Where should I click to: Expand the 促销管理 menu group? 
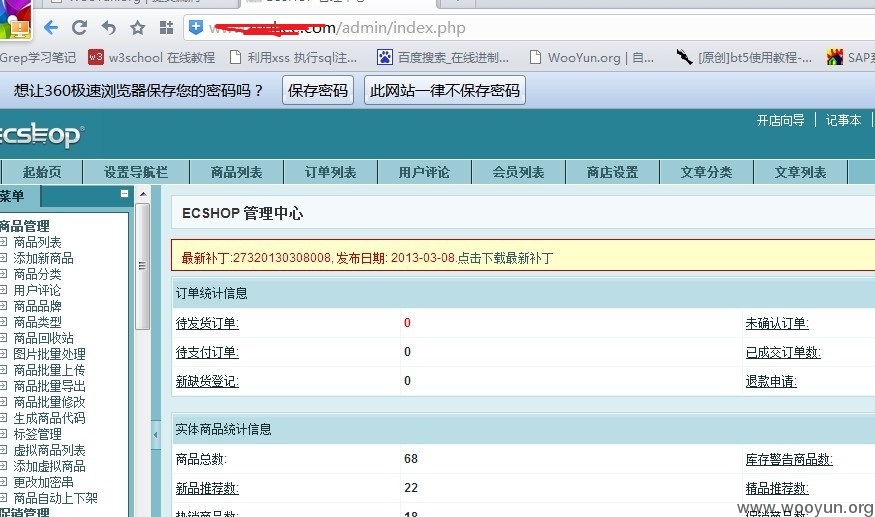(25, 512)
